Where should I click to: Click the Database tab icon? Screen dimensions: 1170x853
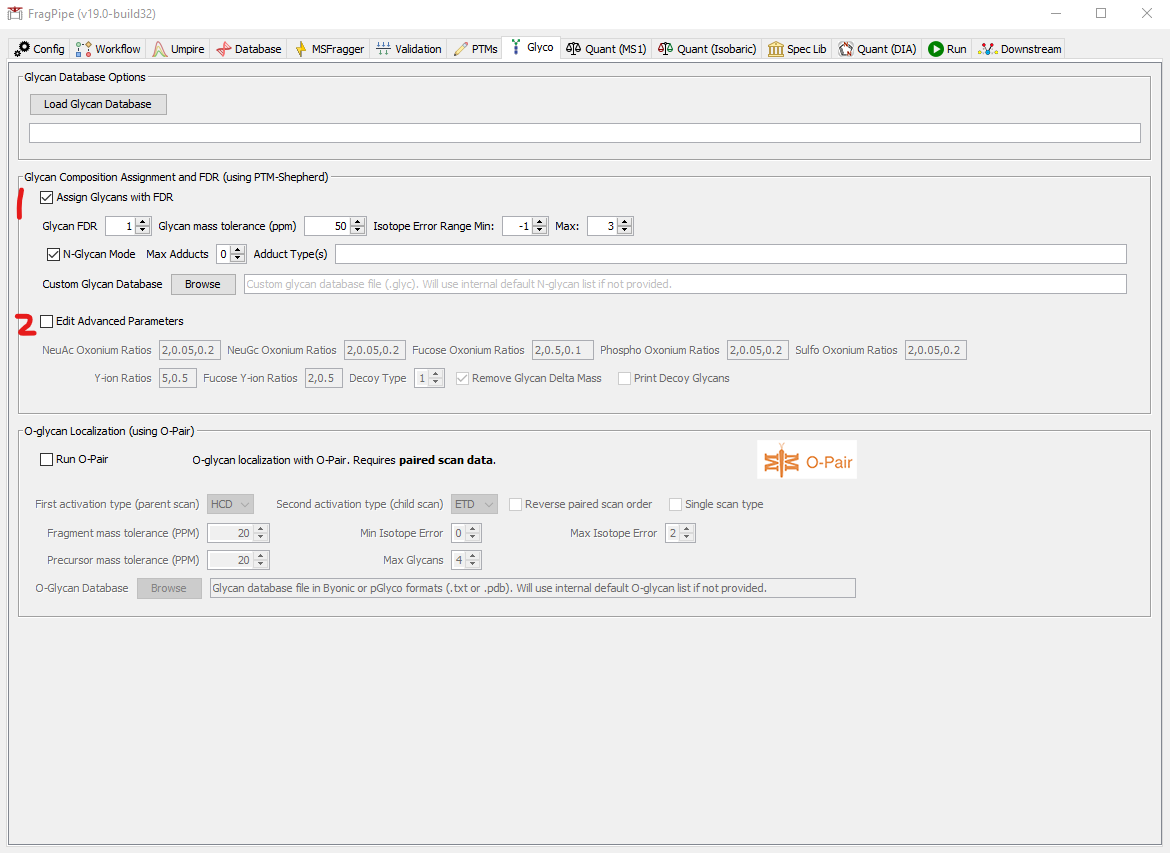224,49
